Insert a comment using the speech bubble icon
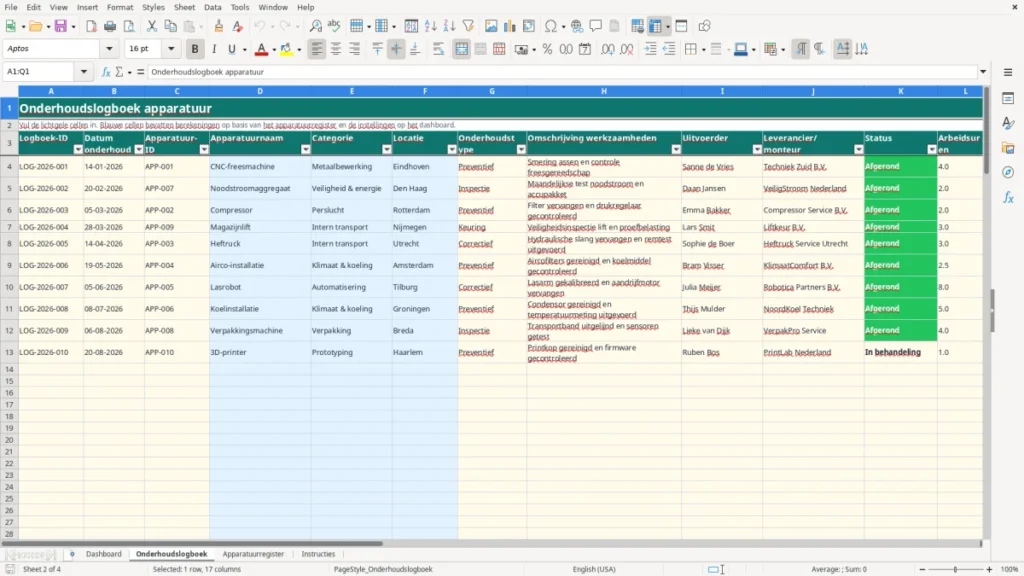The width and height of the screenshot is (1024, 576). 596,26
